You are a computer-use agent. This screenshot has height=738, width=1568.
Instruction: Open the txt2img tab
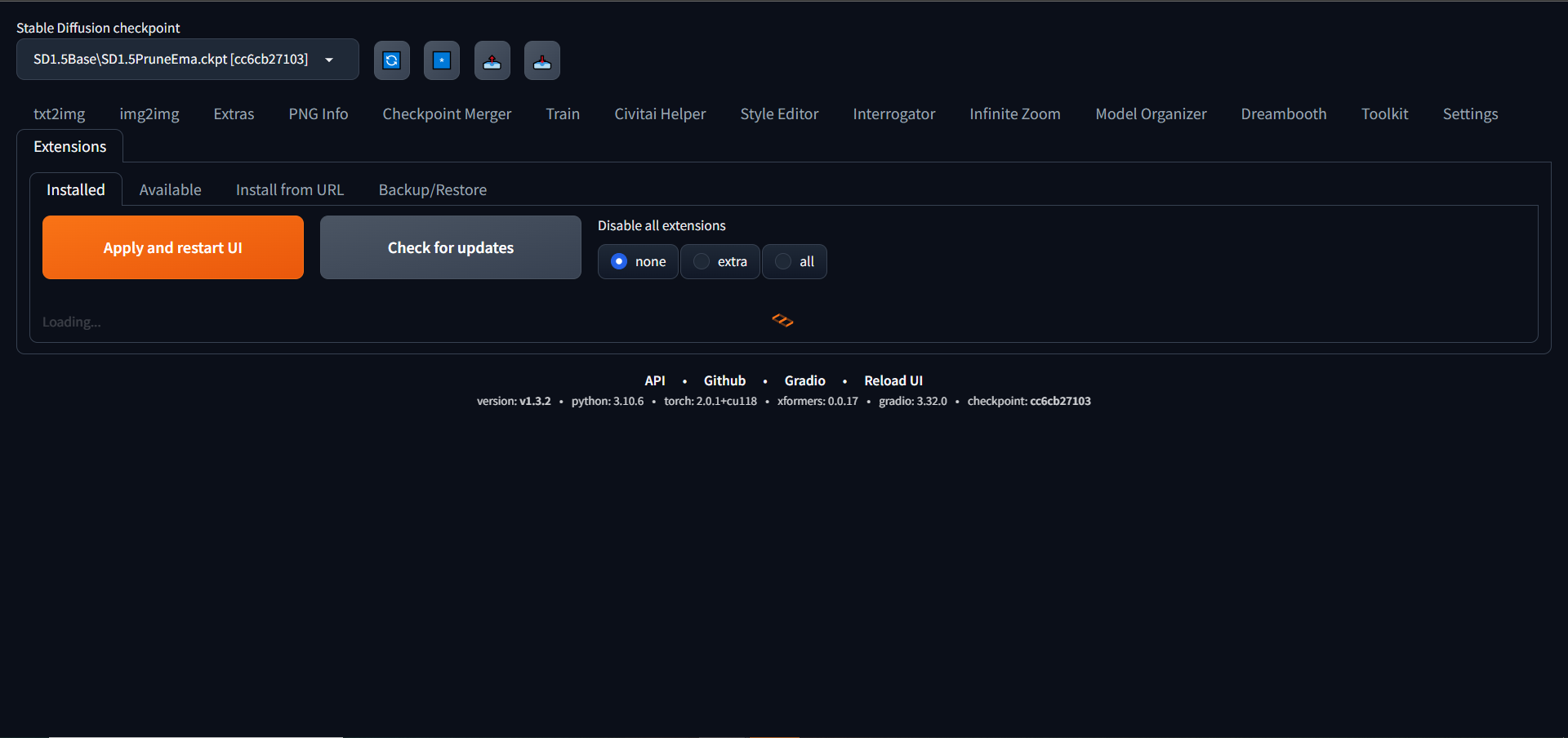coord(59,113)
